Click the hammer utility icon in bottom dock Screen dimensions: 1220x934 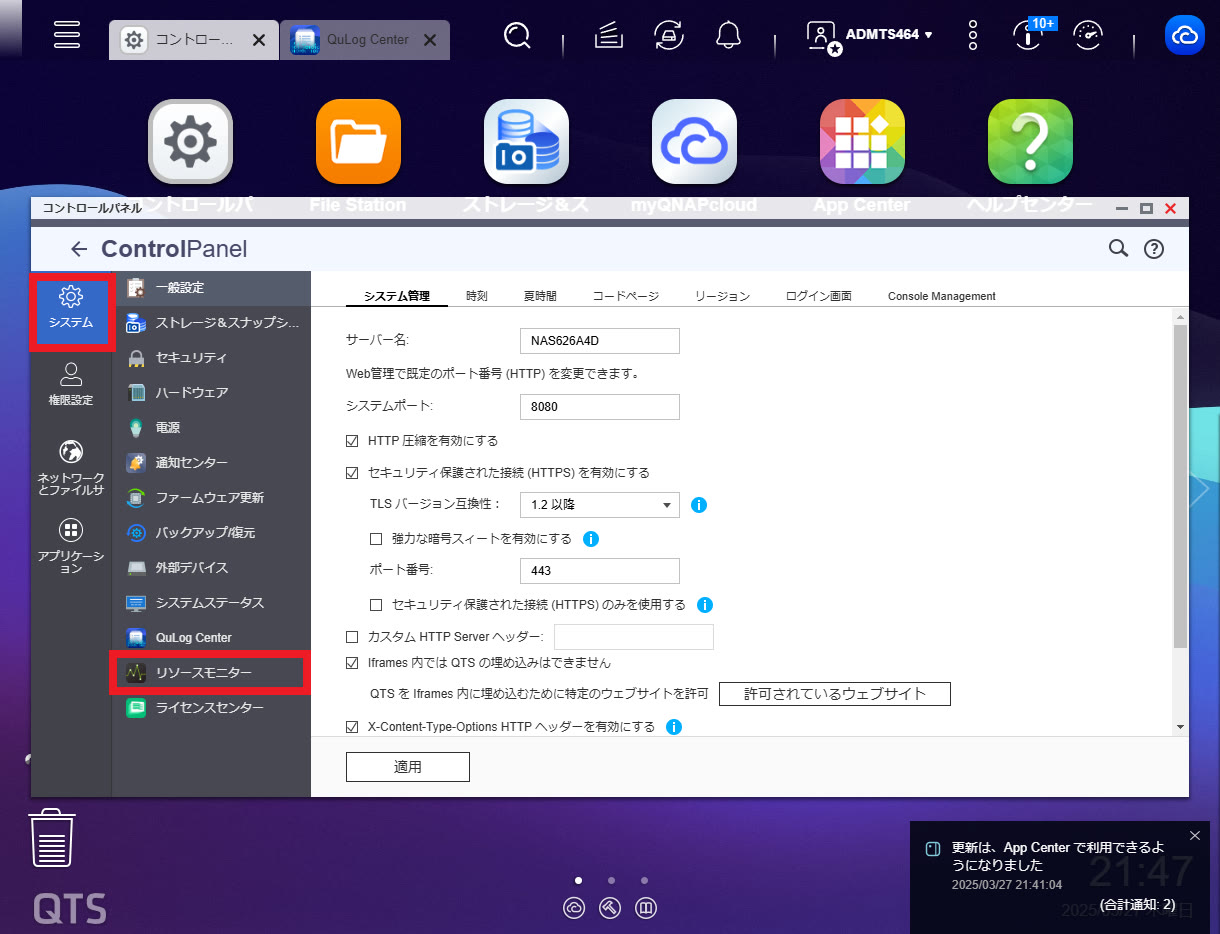(610, 908)
